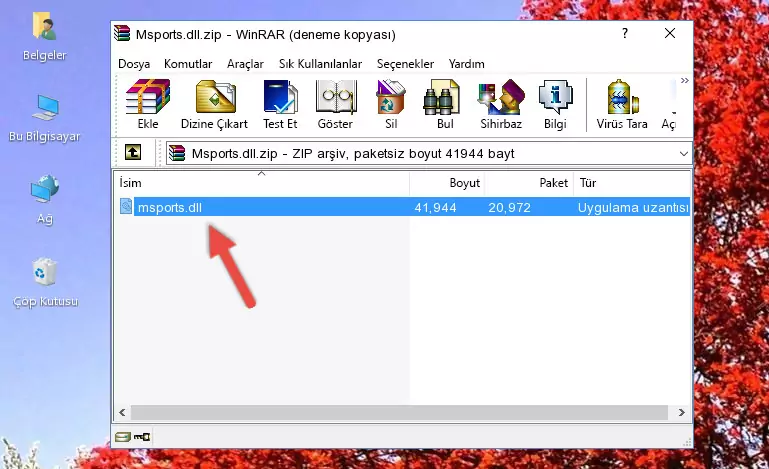Start Virüs Tara virus scan
Screen dimensions: 769x469
(622, 104)
